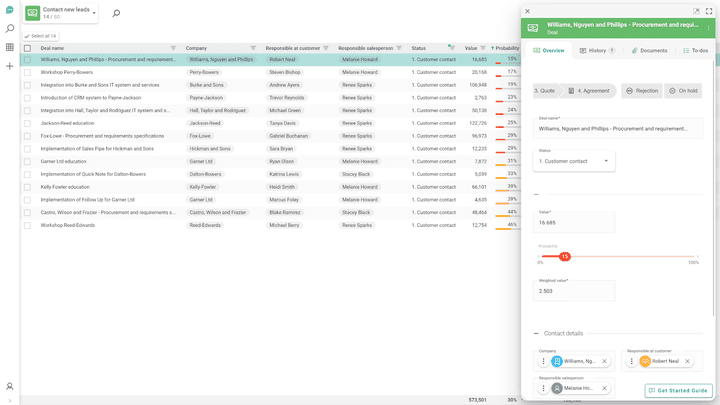This screenshot has width=720, height=405.
Task: Select checkbox for Kelly Fowler education row
Action: [x=27, y=187]
